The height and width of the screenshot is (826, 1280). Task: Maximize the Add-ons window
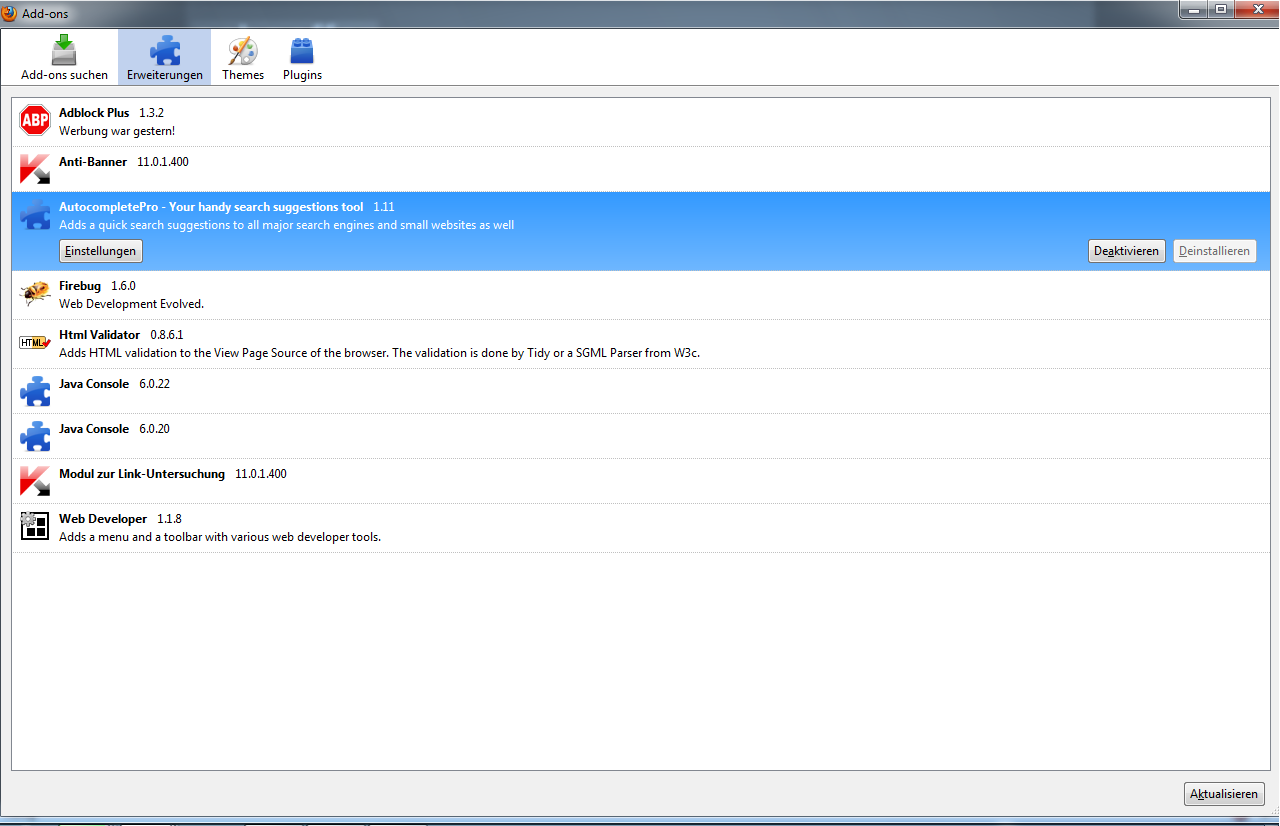point(1220,9)
